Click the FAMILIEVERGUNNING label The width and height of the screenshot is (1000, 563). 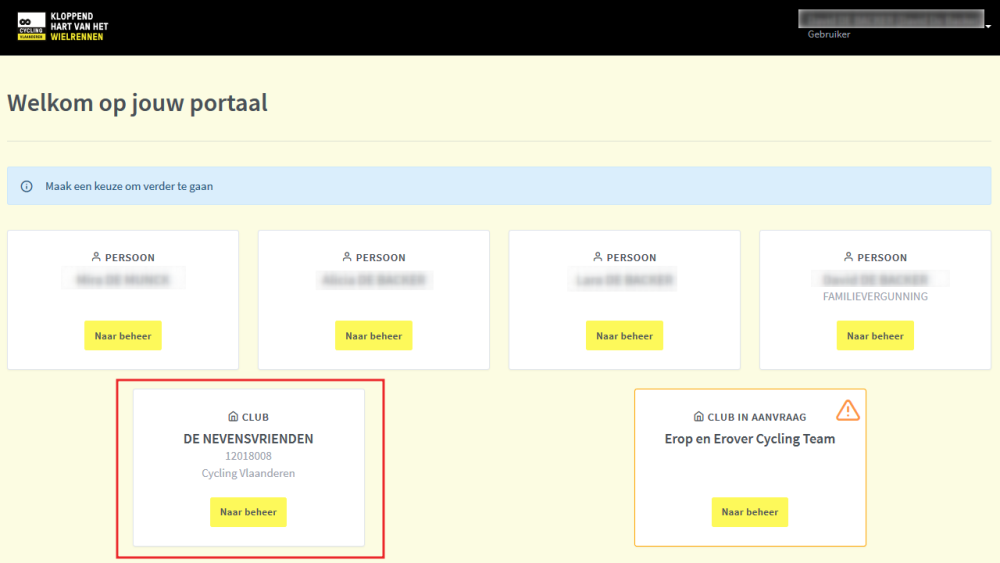(875, 296)
